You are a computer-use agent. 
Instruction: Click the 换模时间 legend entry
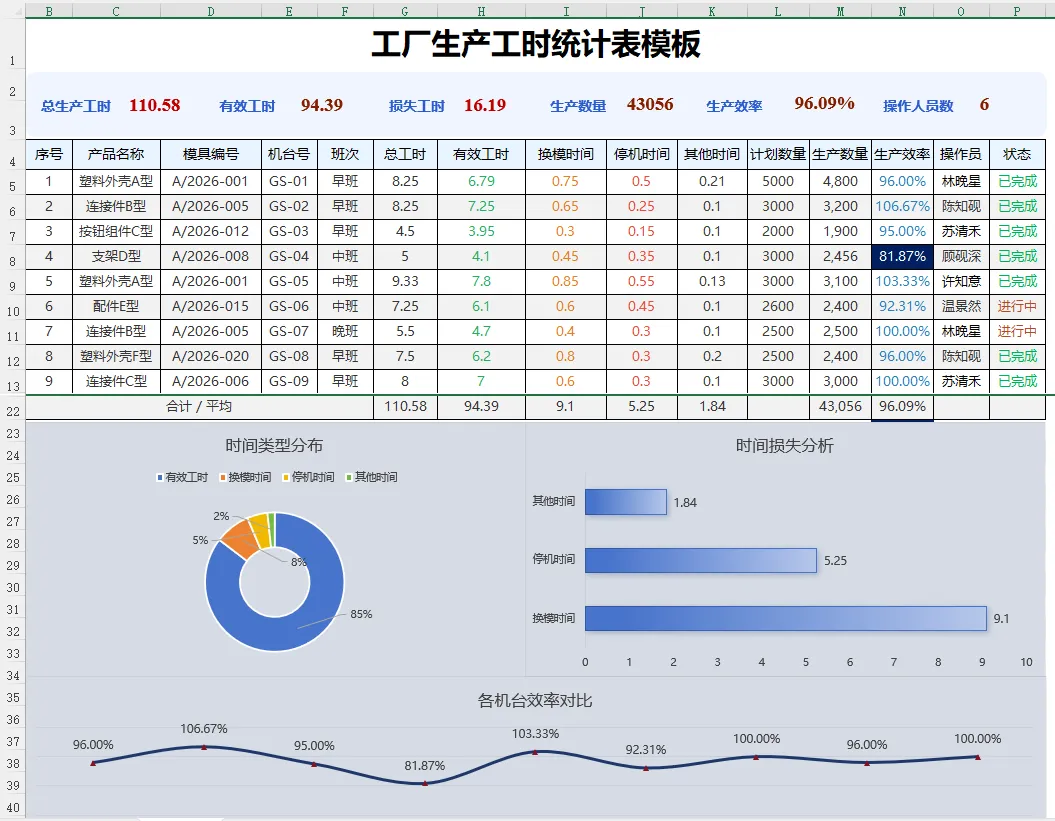[x=246, y=477]
